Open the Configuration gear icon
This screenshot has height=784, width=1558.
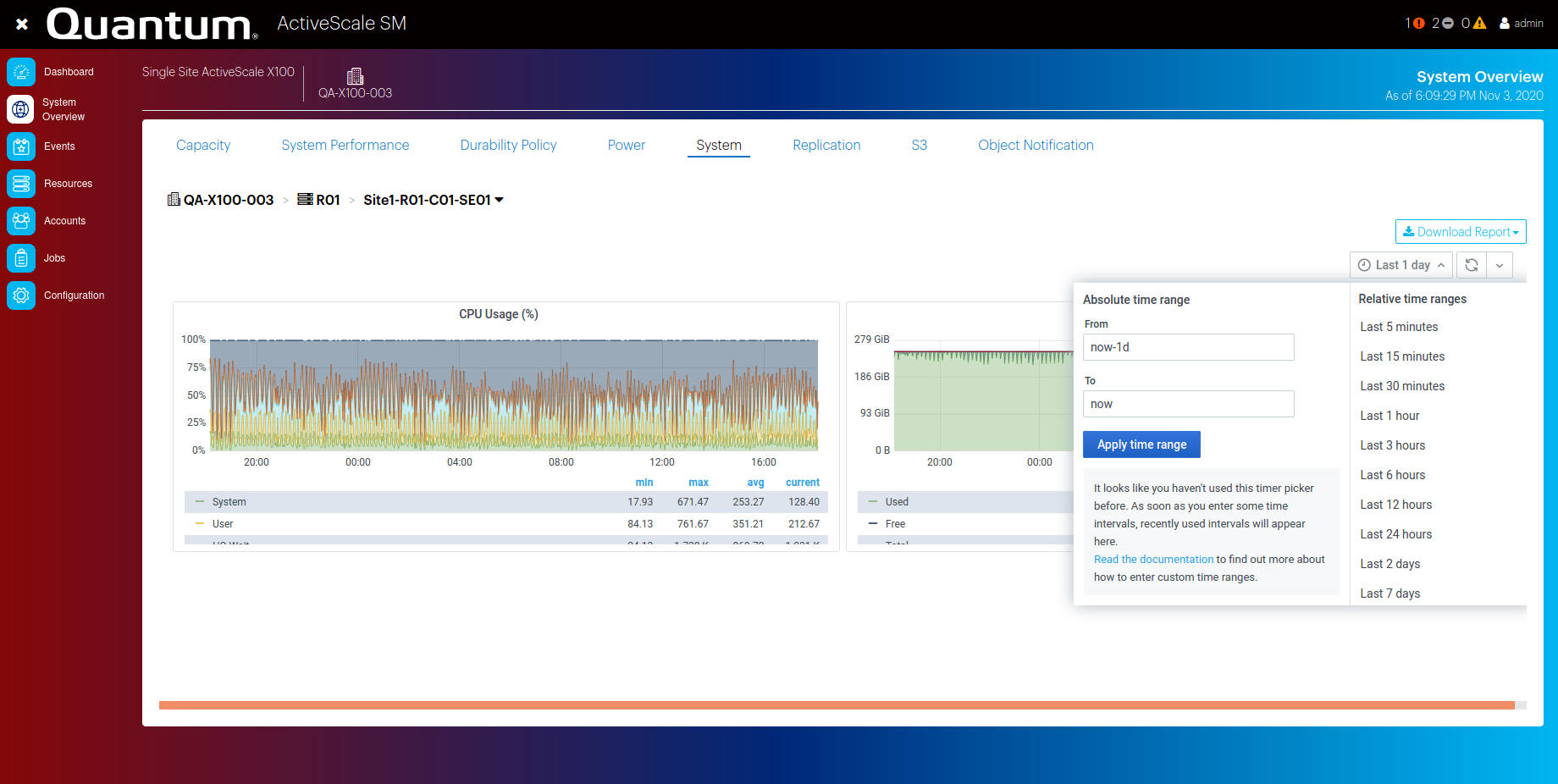[x=21, y=295]
